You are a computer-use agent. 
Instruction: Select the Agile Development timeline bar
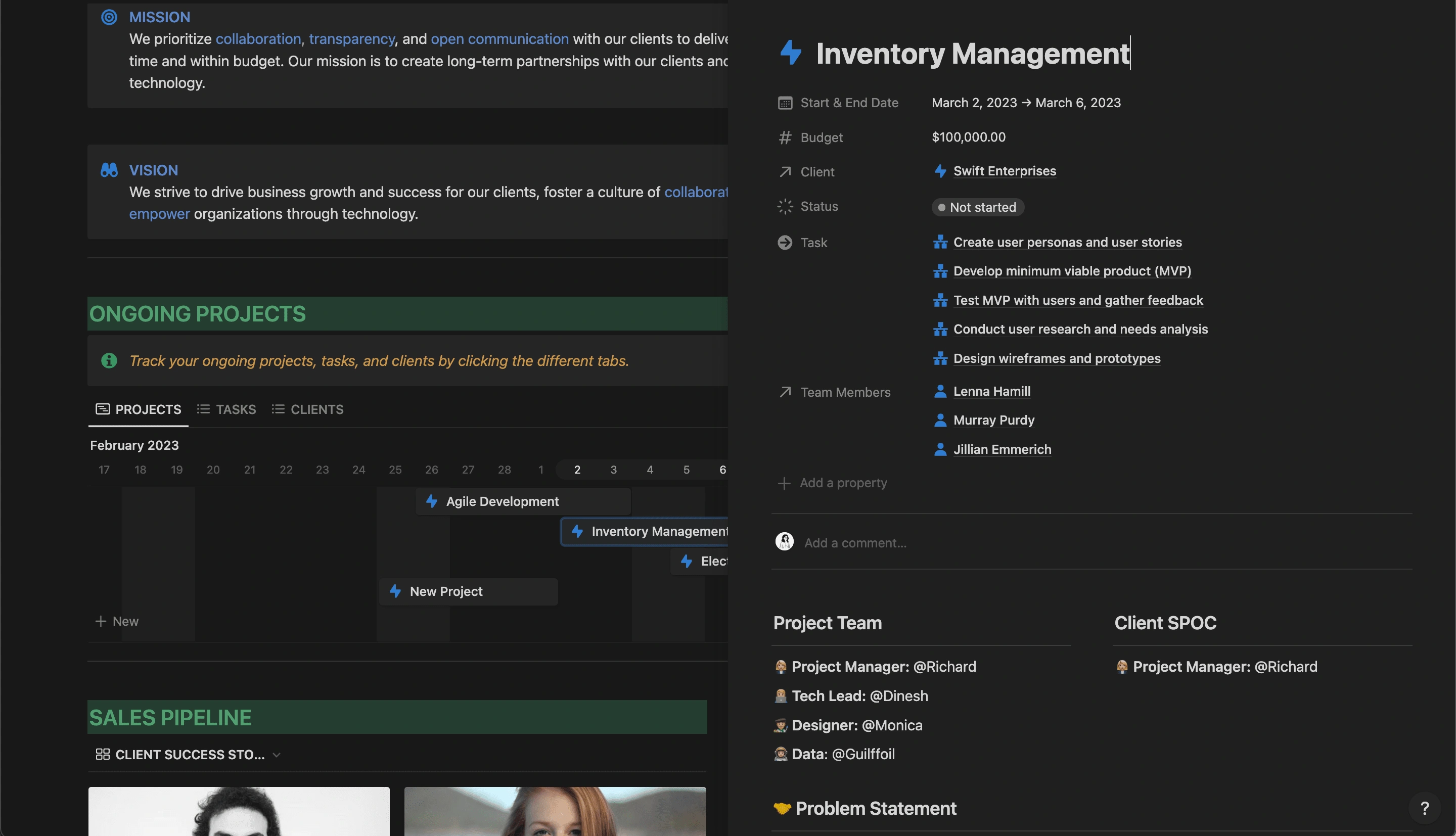click(523, 501)
